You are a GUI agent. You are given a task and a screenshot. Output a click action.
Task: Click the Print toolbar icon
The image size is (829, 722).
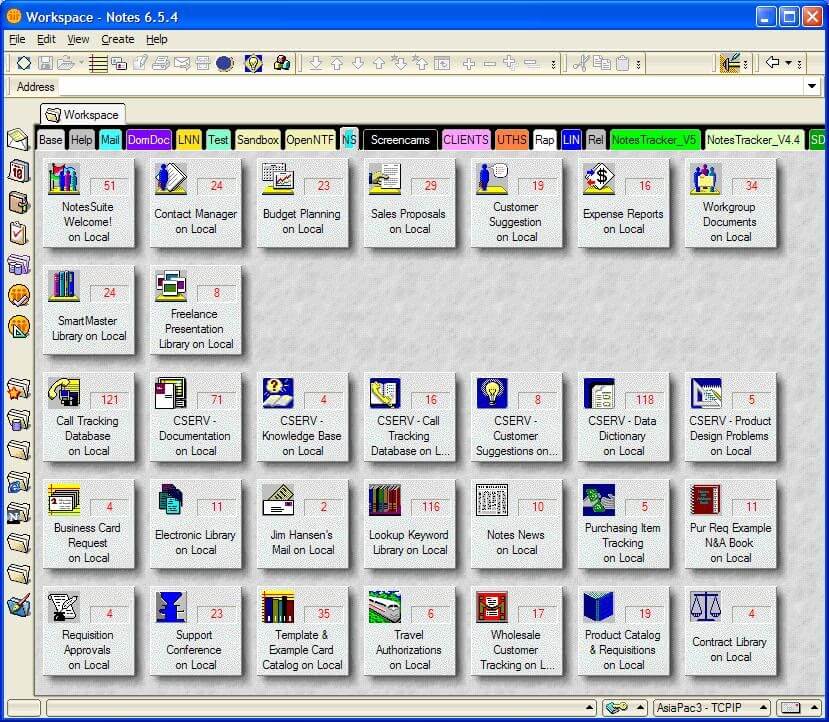[162, 63]
